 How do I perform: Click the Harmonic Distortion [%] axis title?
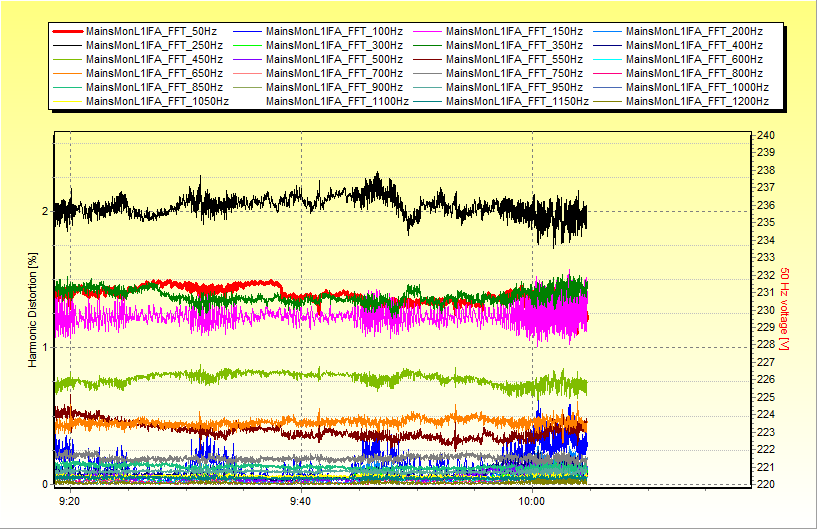pyautogui.click(x=33, y=309)
